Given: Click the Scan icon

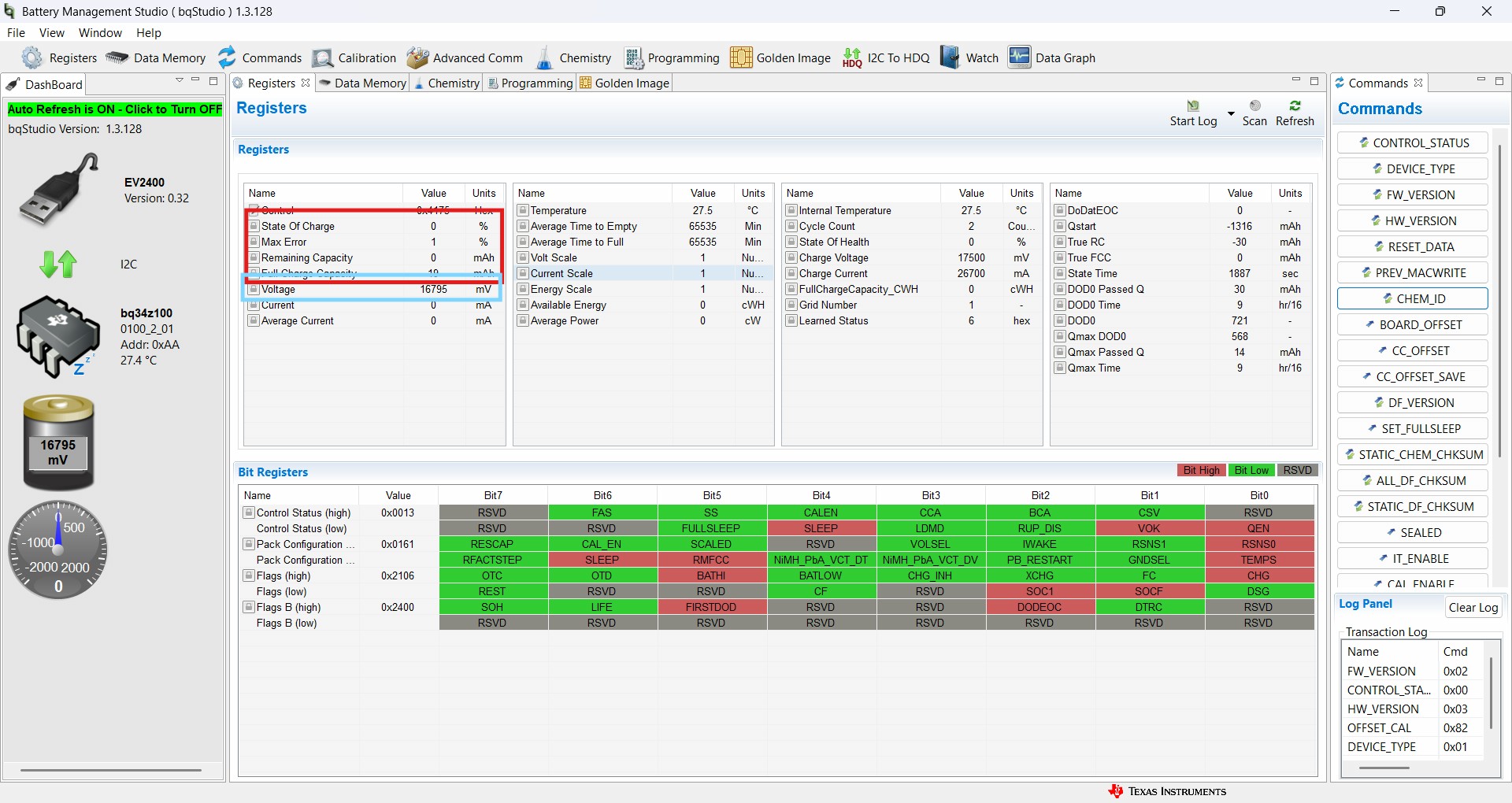Looking at the screenshot, I should [1255, 105].
